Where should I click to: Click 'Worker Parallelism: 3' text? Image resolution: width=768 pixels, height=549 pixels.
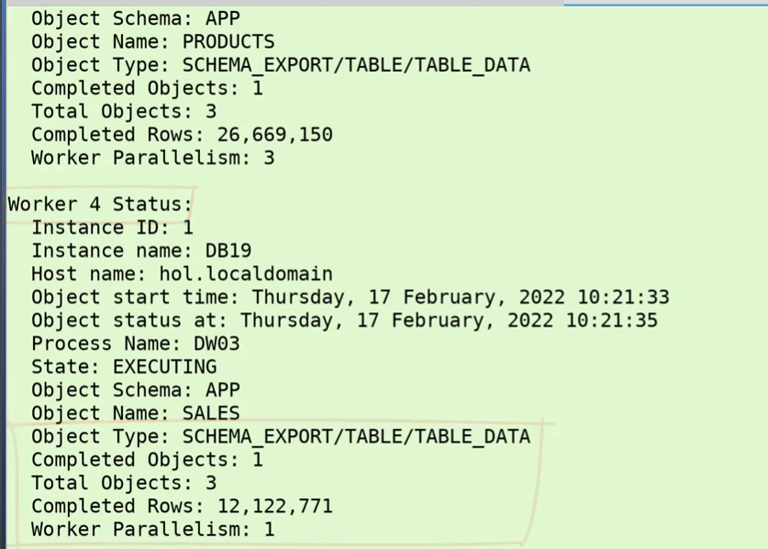point(153,158)
